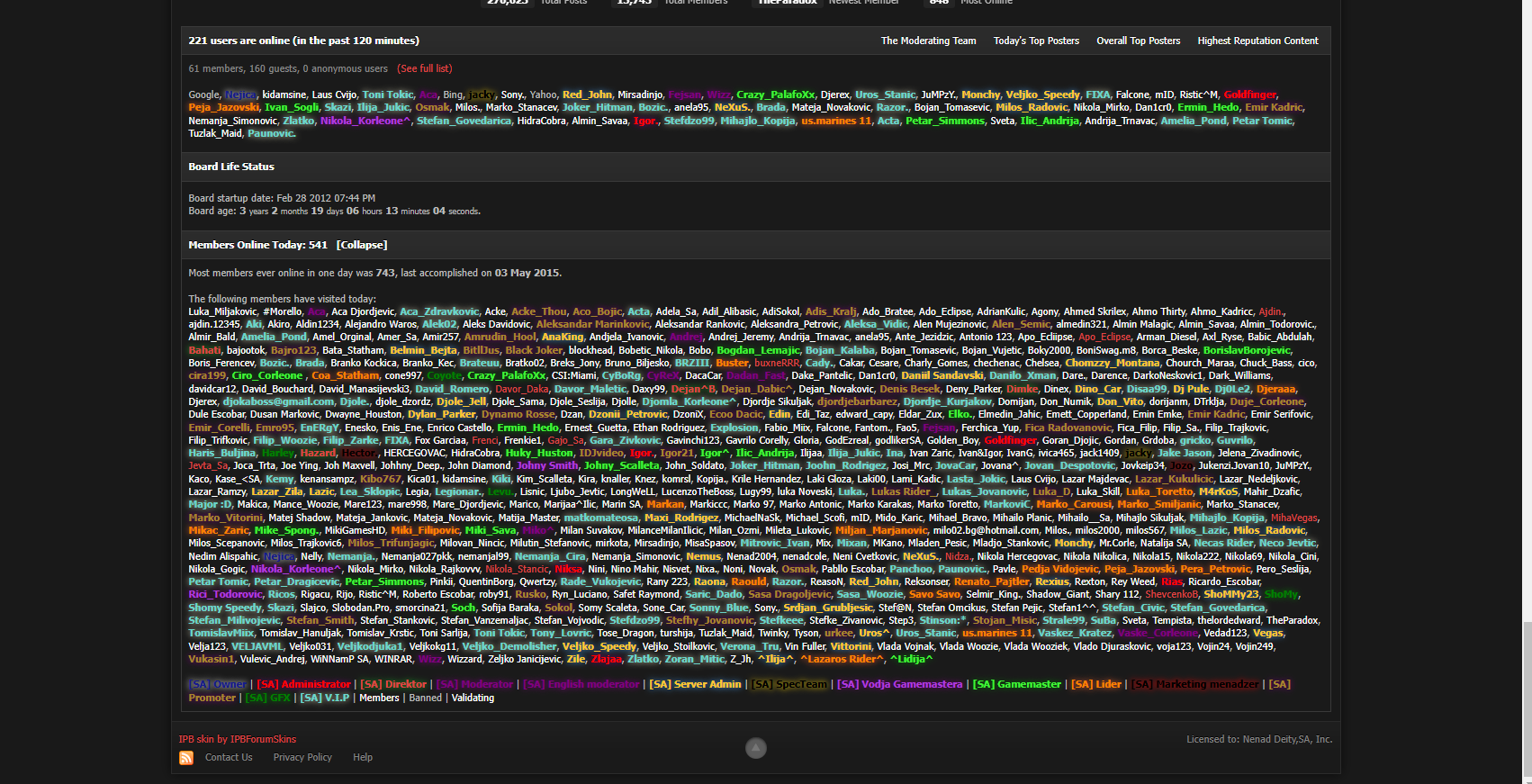The width and height of the screenshot is (1532, 784).
Task: Filter by [SA] Owner group legend
Action: tap(218, 684)
